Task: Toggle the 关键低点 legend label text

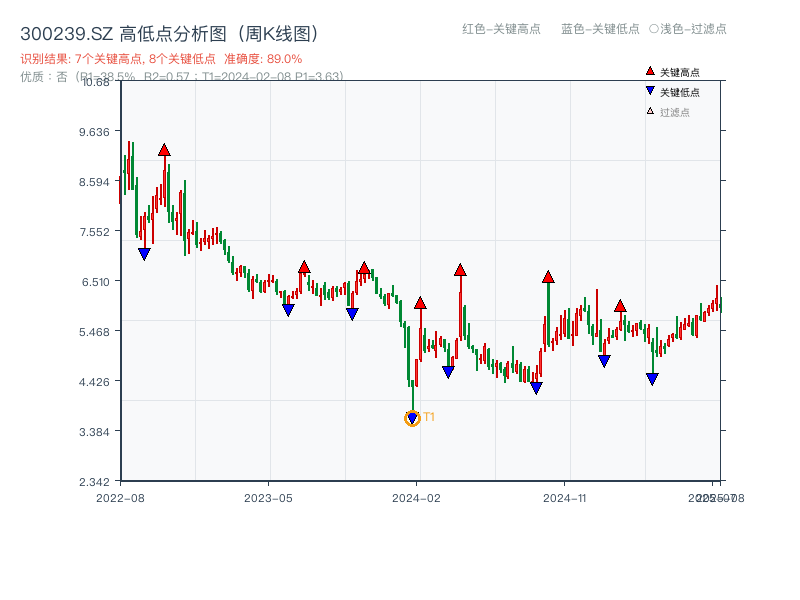Action: tap(680, 92)
